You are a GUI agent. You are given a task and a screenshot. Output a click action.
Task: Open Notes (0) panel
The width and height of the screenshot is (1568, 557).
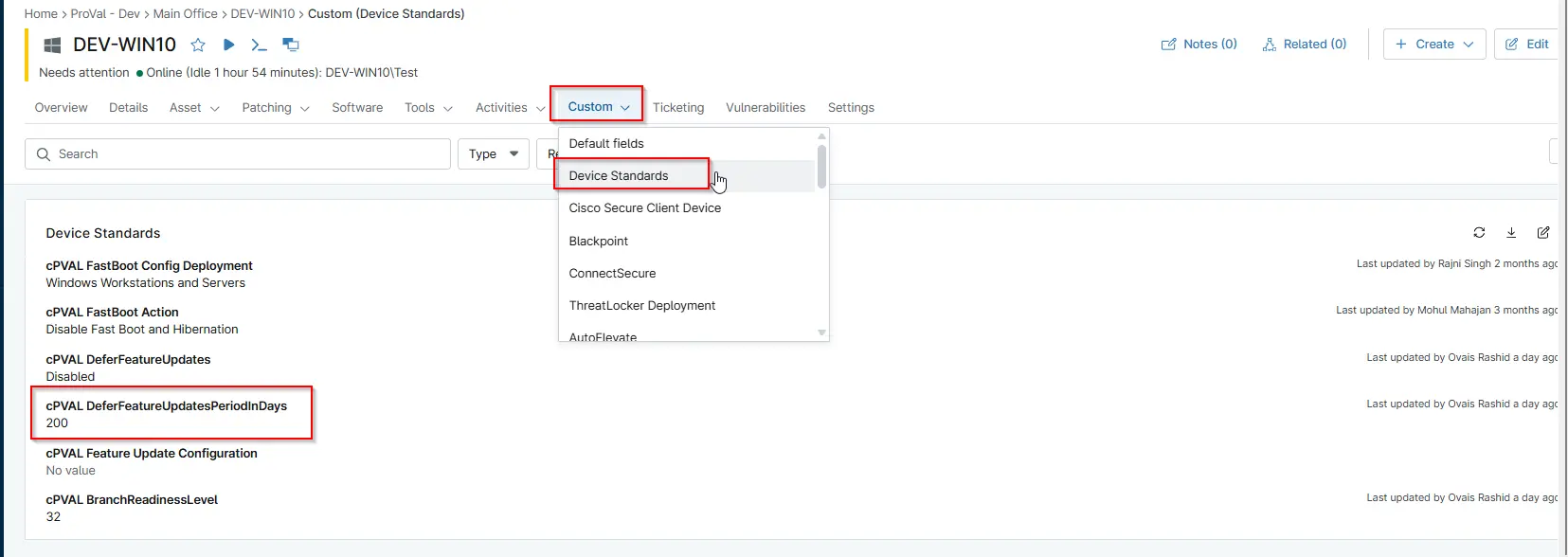tap(1199, 44)
